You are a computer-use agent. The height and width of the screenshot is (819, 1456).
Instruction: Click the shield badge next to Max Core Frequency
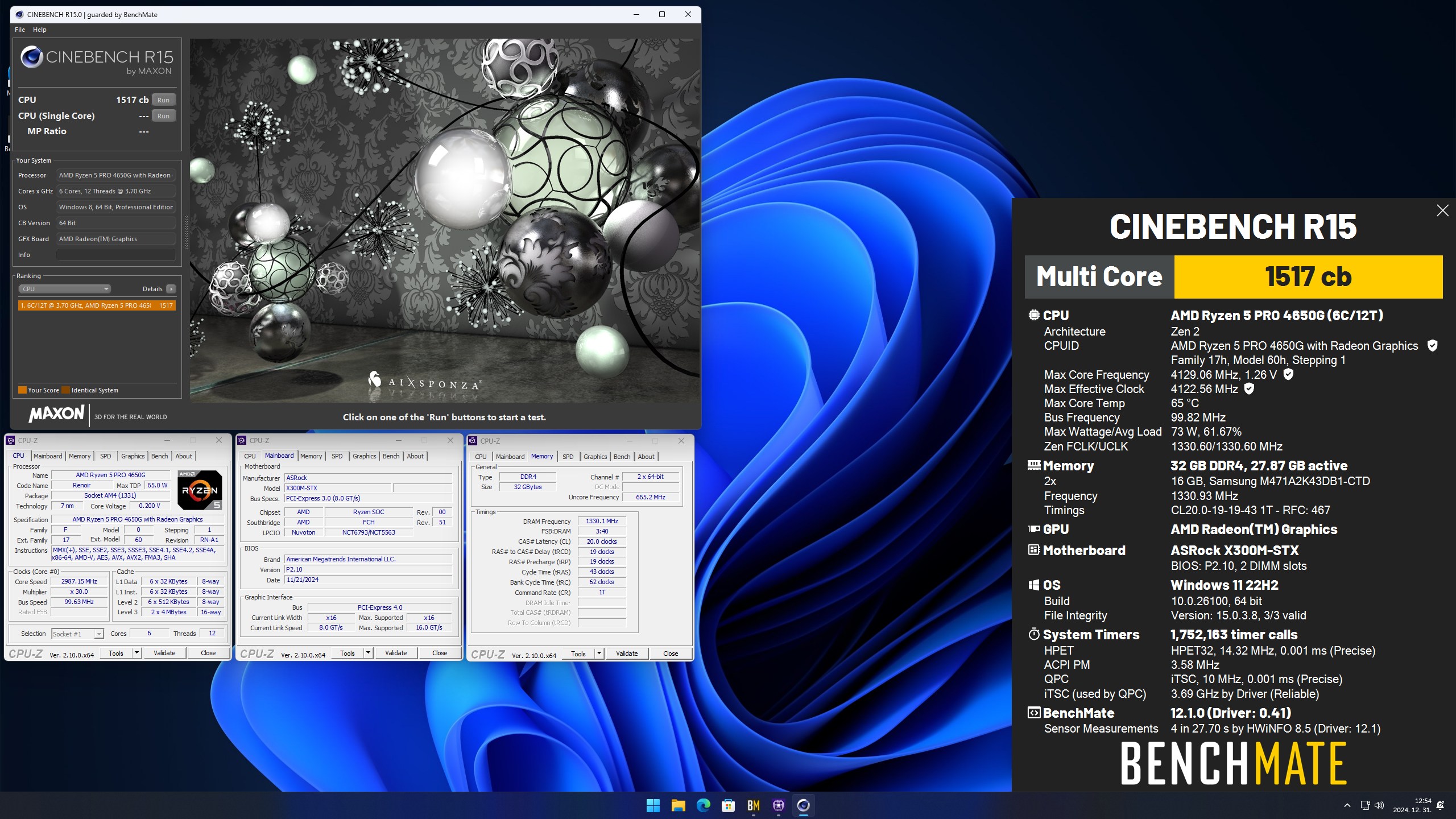coord(1289,374)
